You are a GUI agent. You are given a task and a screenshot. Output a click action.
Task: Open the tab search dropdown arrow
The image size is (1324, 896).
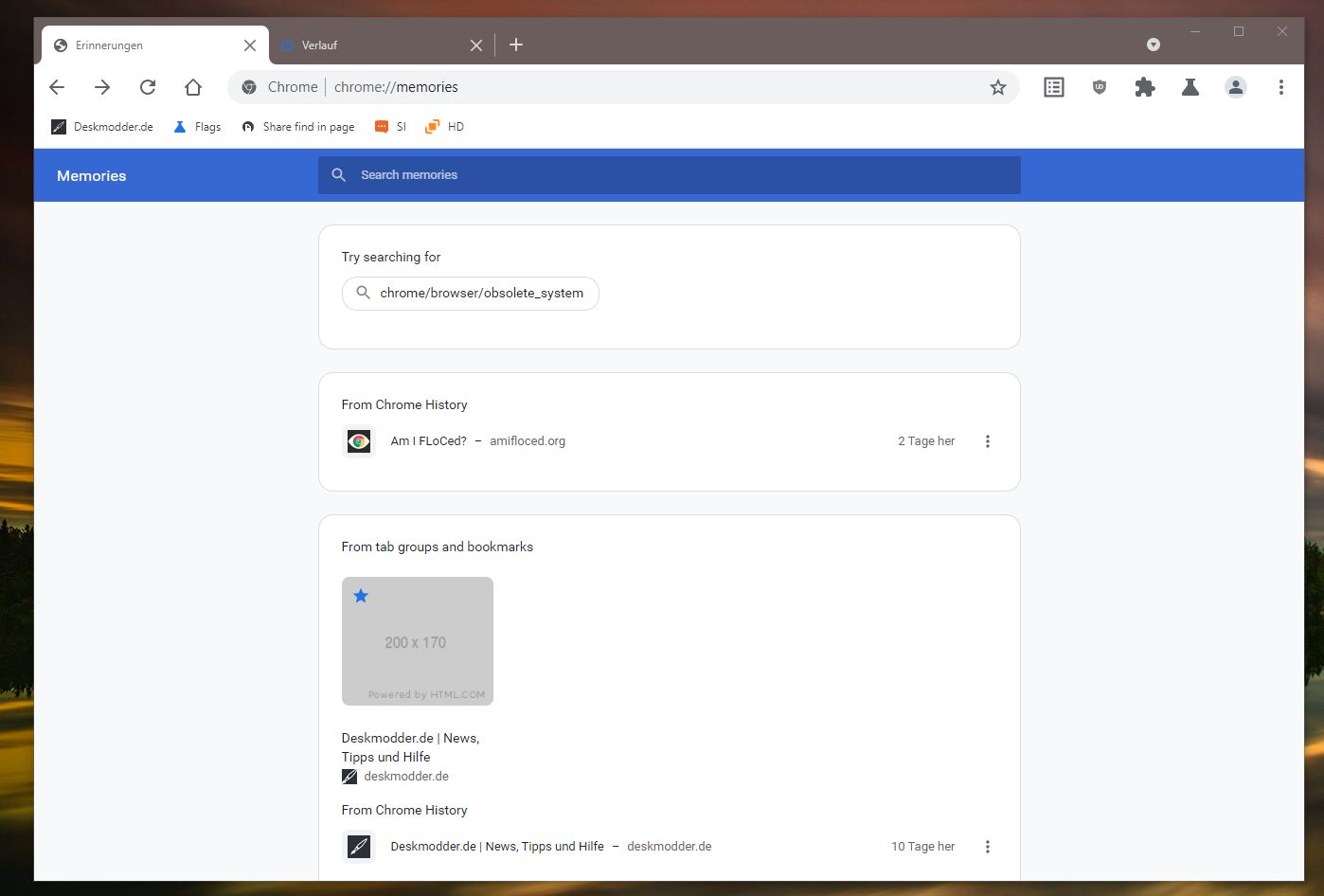[1154, 45]
